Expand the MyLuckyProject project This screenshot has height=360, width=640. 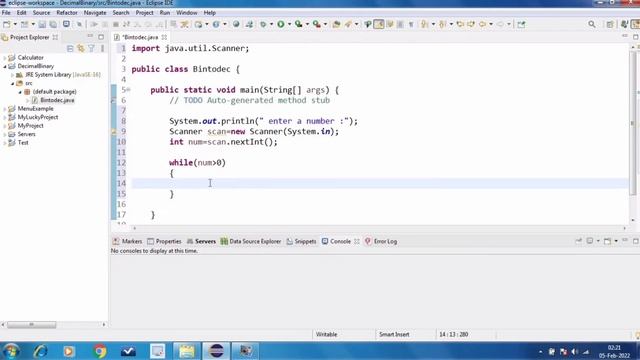[5, 117]
